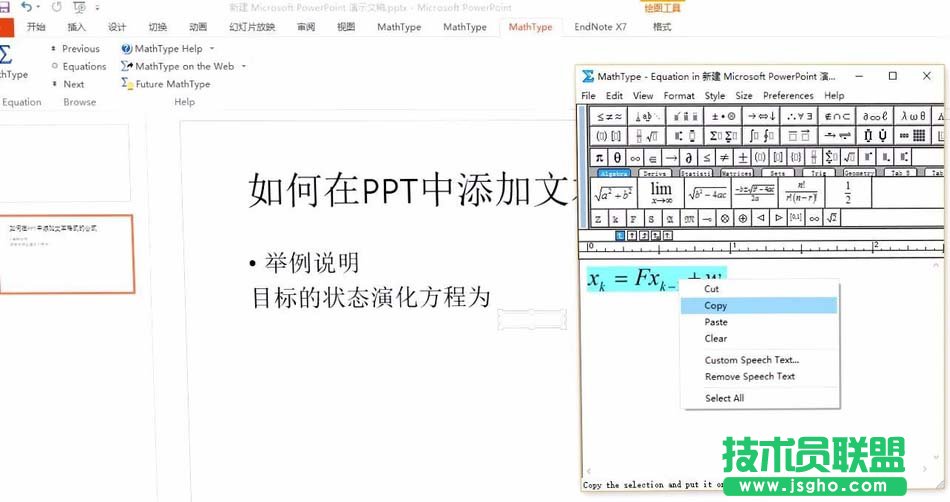This screenshot has height=502, width=950.
Task: Switch to the Sets tab in MathType
Action: (x=777, y=173)
